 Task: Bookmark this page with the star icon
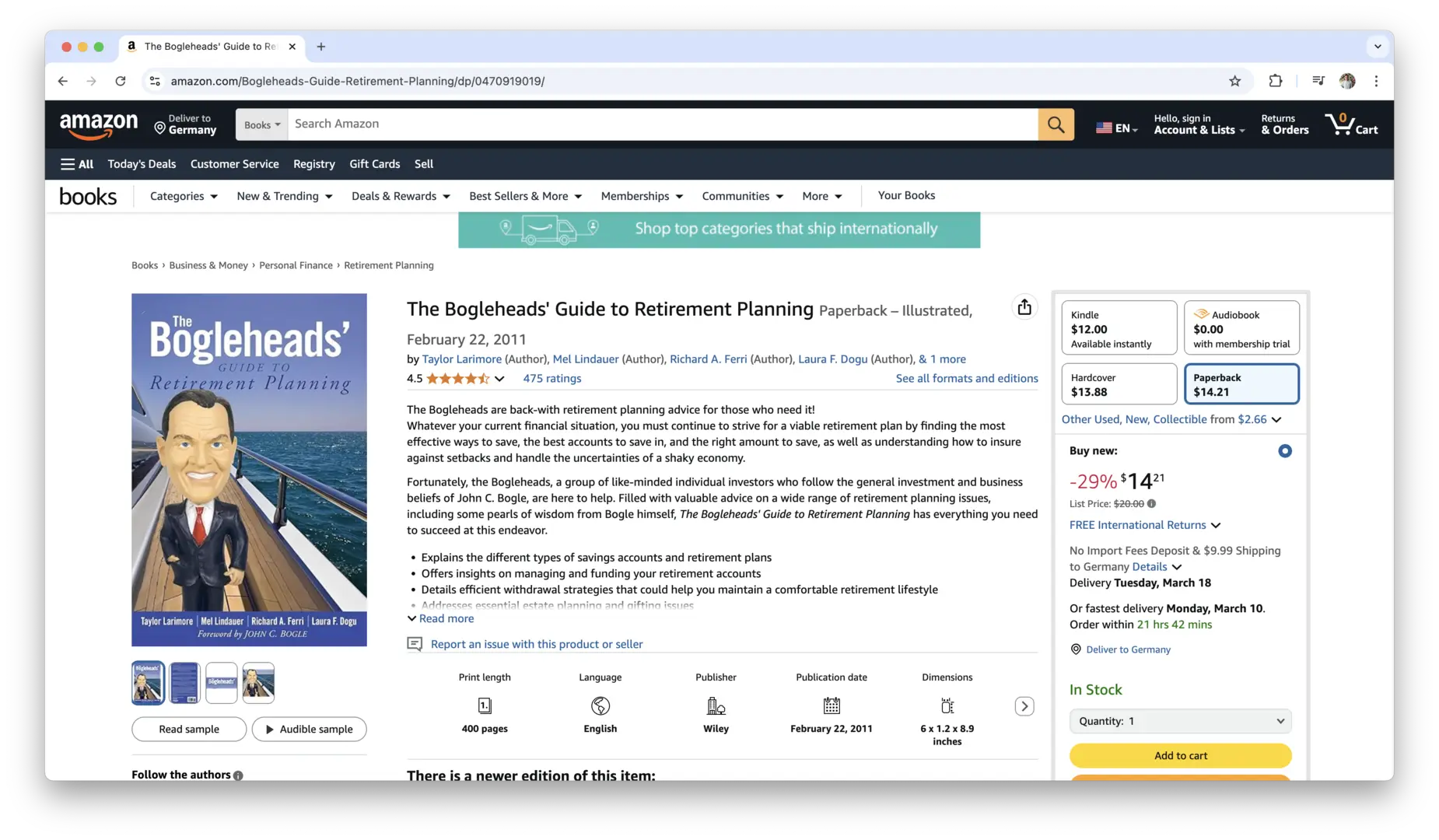coord(1234,81)
